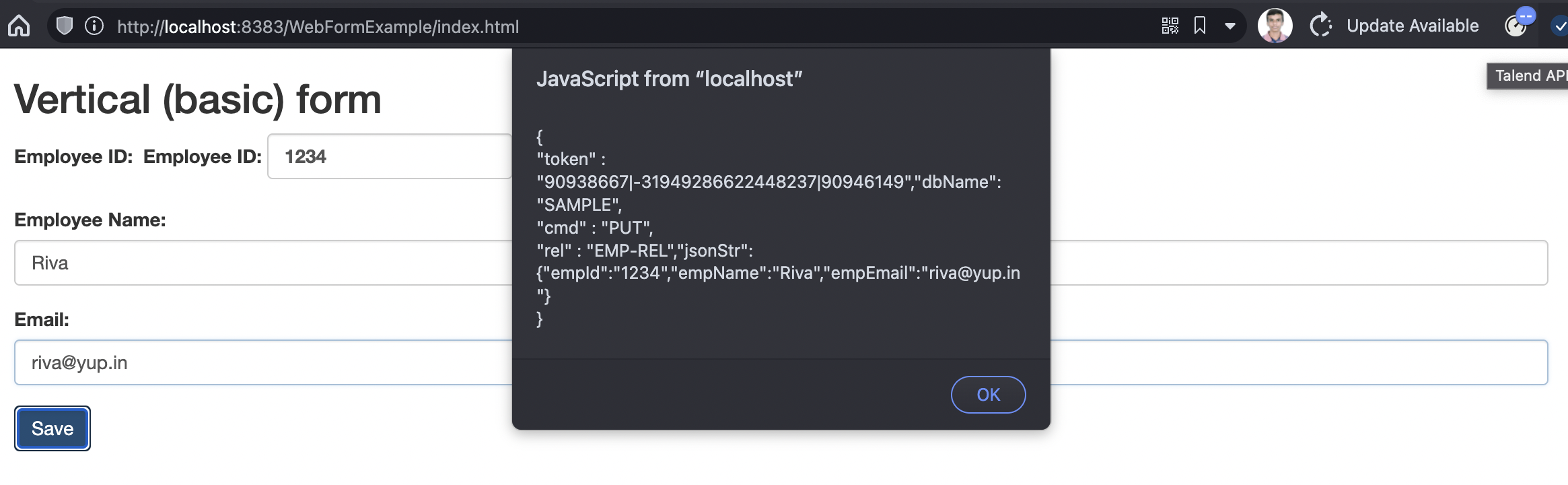Bookmark this page via bookmark icon
This screenshot has height=485, width=1568.
point(1201,25)
